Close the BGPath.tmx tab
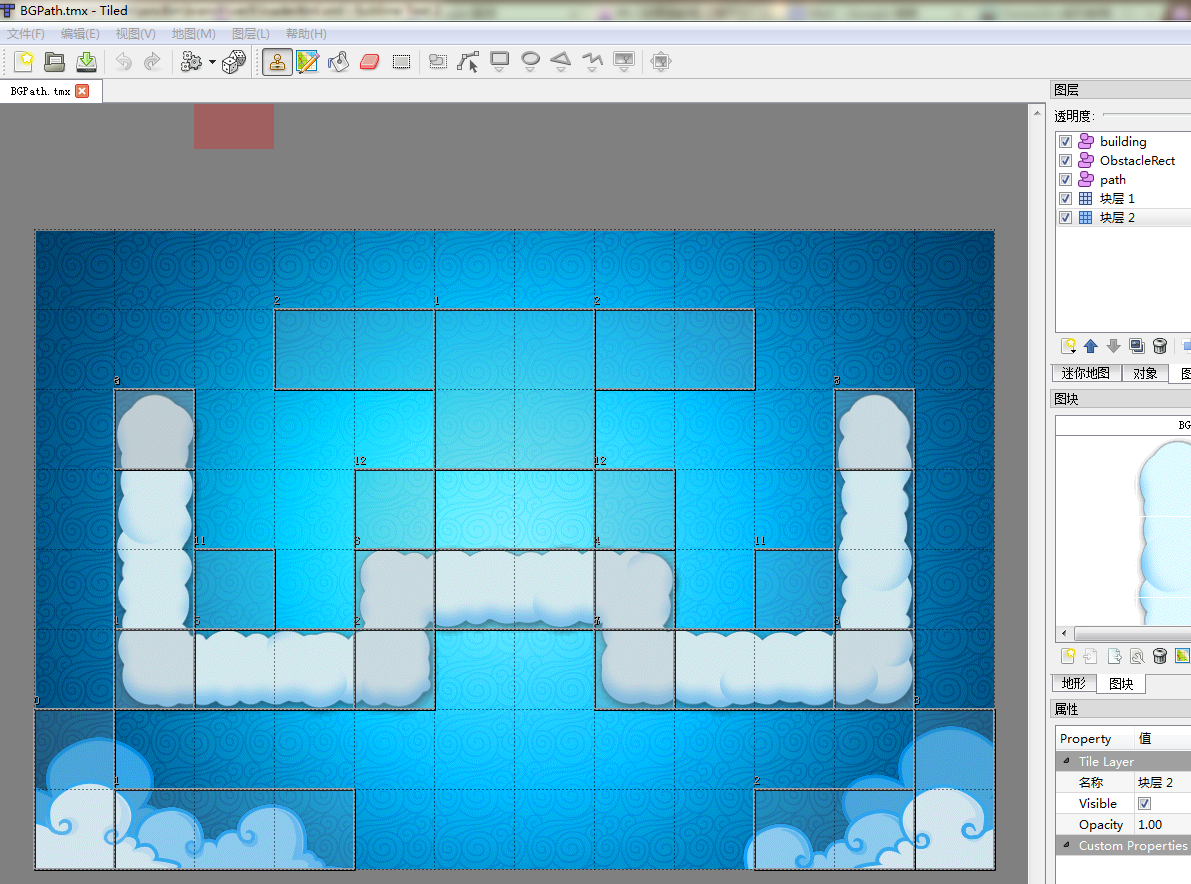The width and height of the screenshot is (1191, 884). [82, 91]
